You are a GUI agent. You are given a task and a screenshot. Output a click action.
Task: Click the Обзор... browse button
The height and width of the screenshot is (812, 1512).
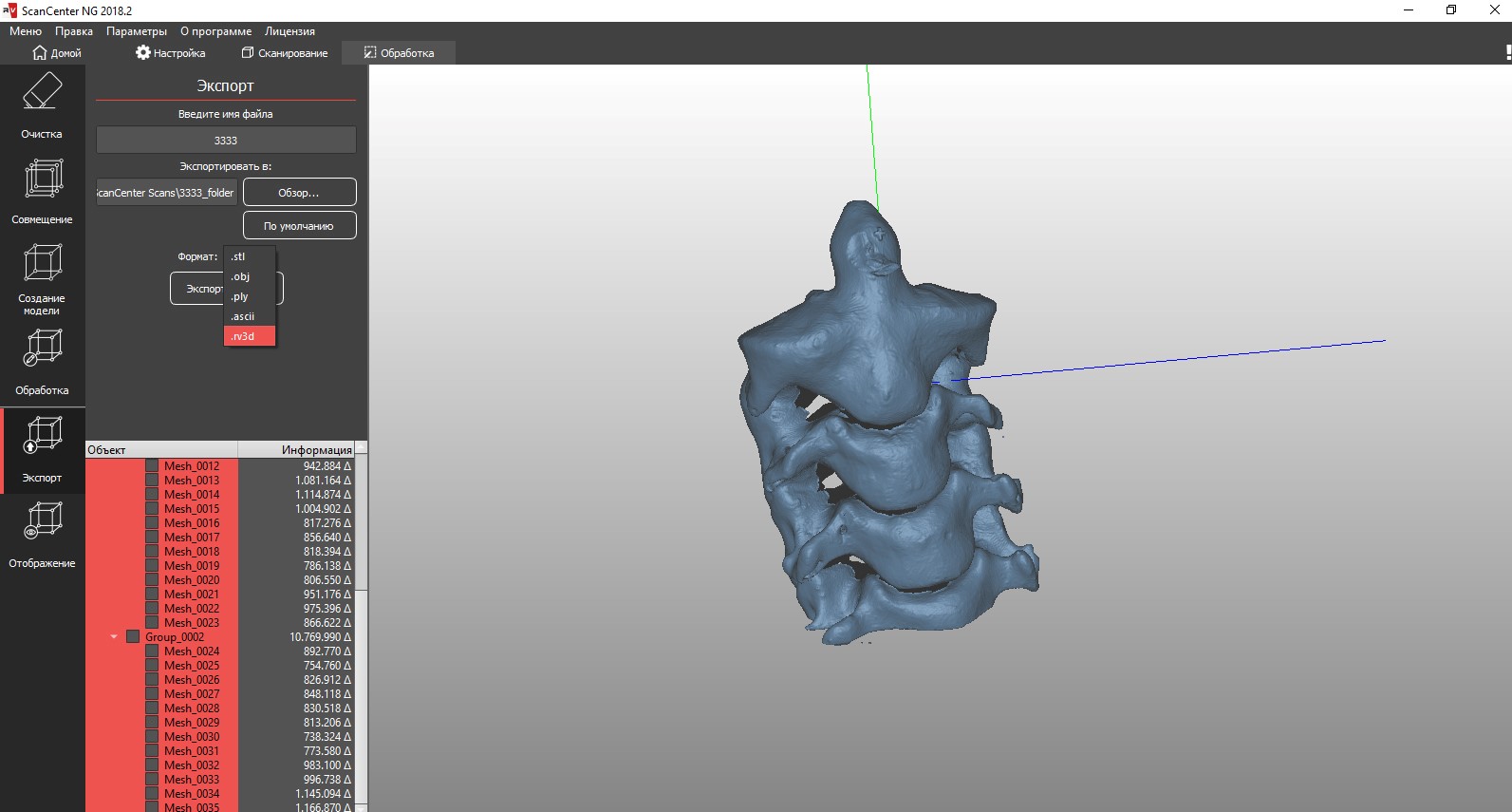pyautogui.click(x=299, y=193)
